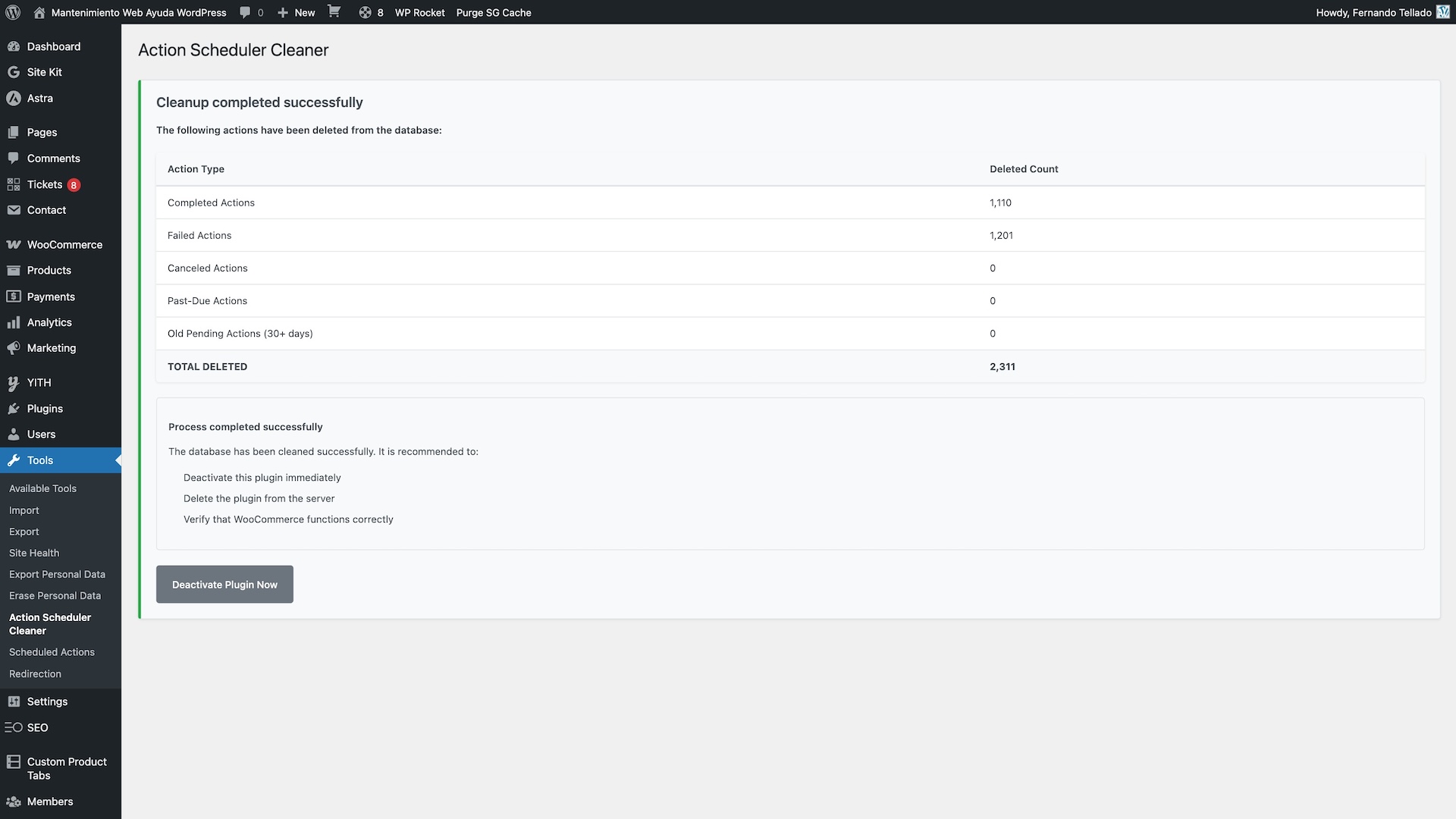Select the Site Kit Google icon
The width and height of the screenshot is (1456, 819).
click(x=14, y=72)
